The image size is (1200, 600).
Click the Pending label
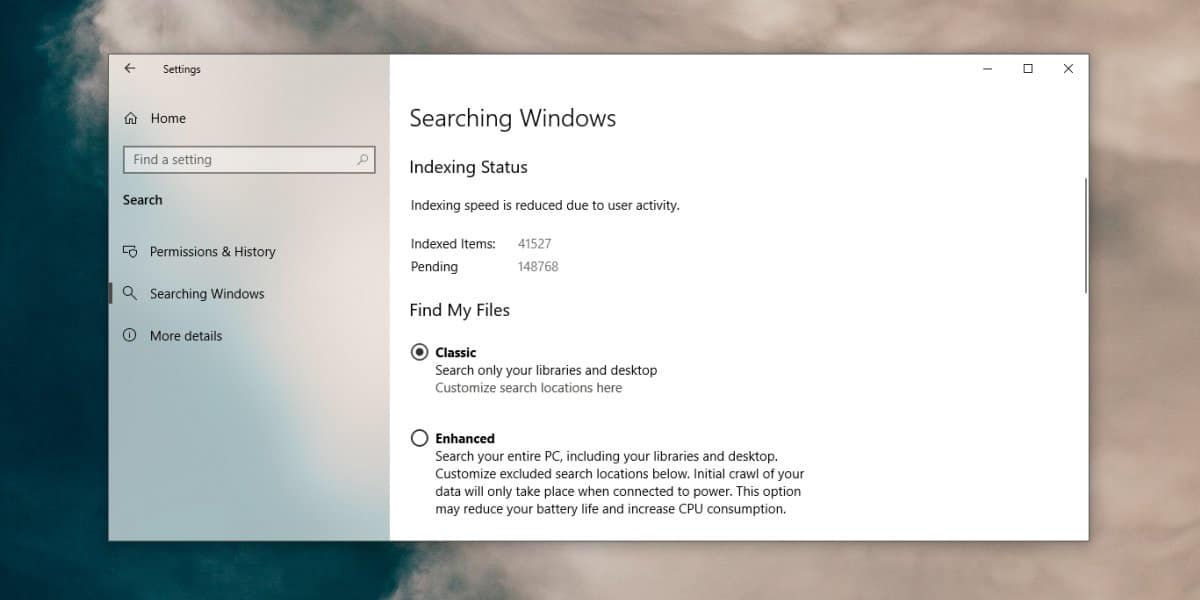click(434, 267)
